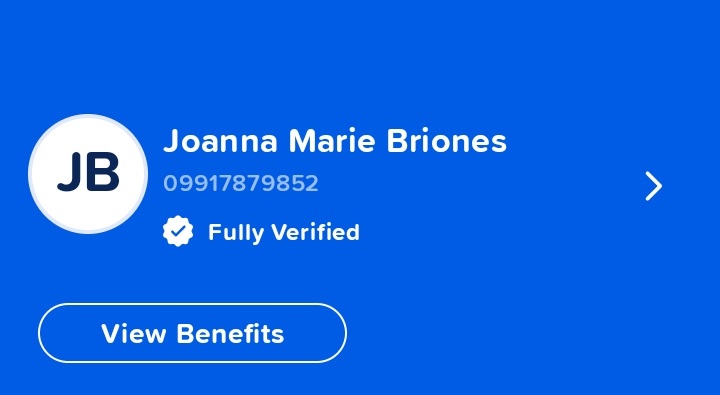The width and height of the screenshot is (720, 395).
Task: Click the scalloped verification seal icon
Action: click(x=178, y=231)
